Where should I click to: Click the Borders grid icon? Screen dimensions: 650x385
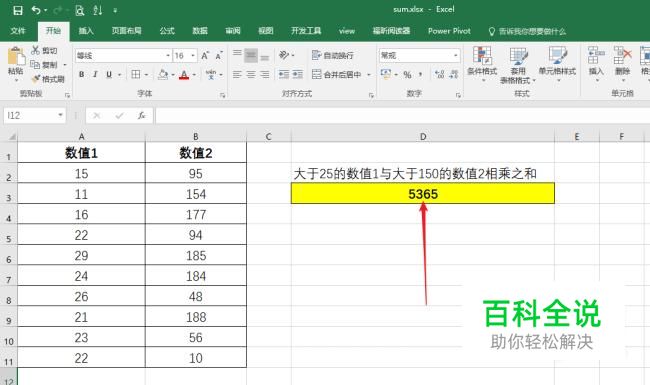(x=136, y=74)
